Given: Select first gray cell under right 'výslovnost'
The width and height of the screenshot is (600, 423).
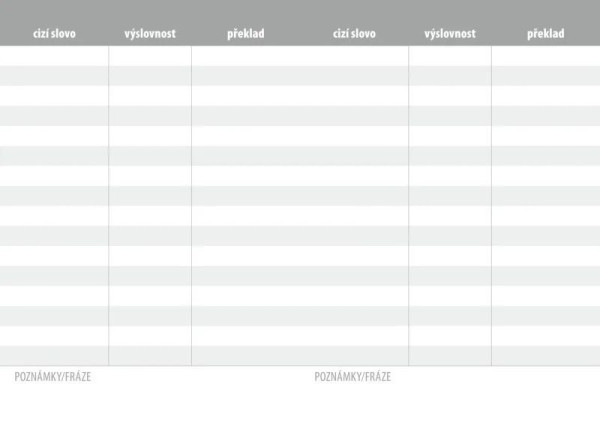Looking at the screenshot, I should click(x=450, y=76).
